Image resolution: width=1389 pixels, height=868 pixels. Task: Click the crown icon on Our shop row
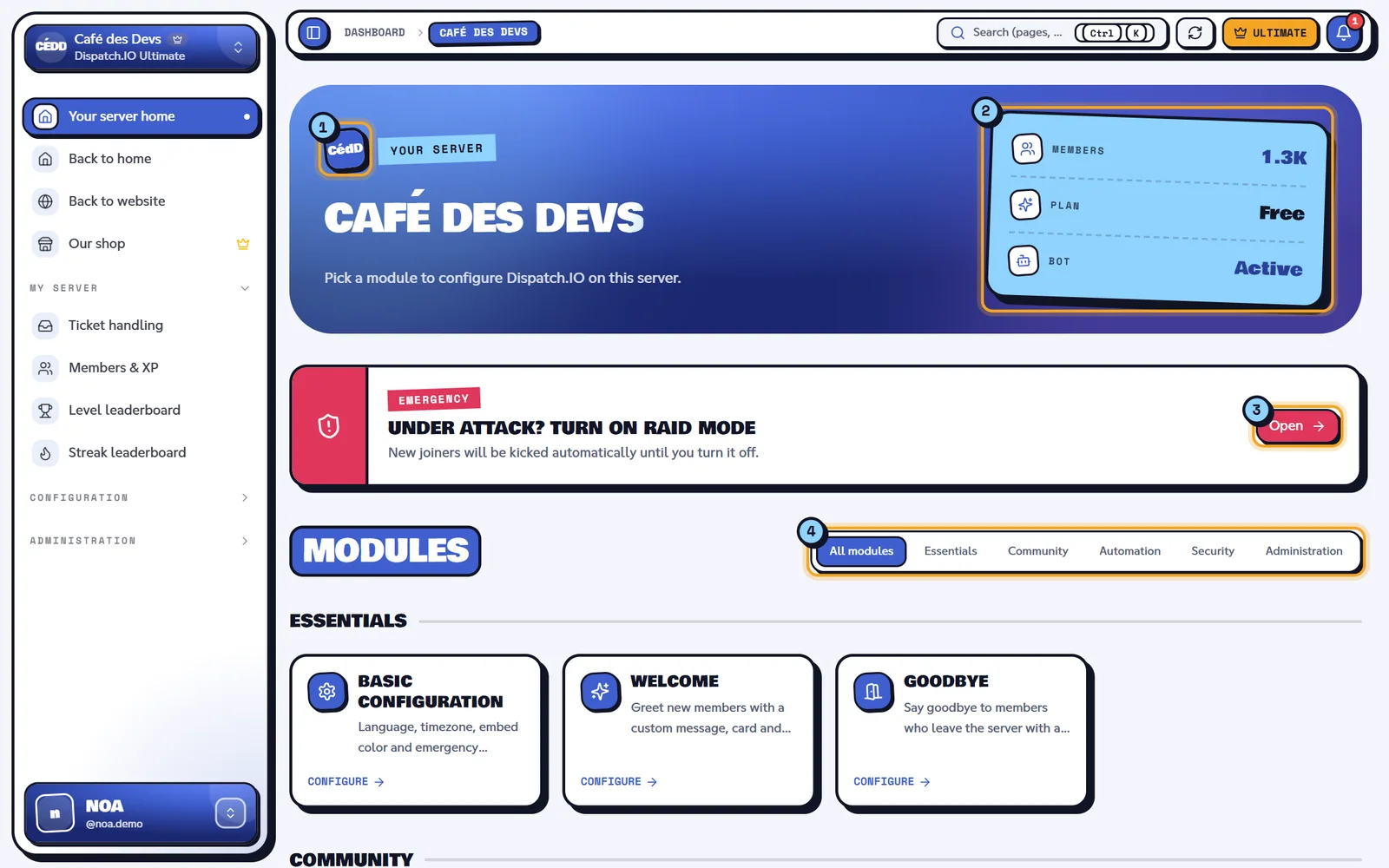pyautogui.click(x=243, y=244)
